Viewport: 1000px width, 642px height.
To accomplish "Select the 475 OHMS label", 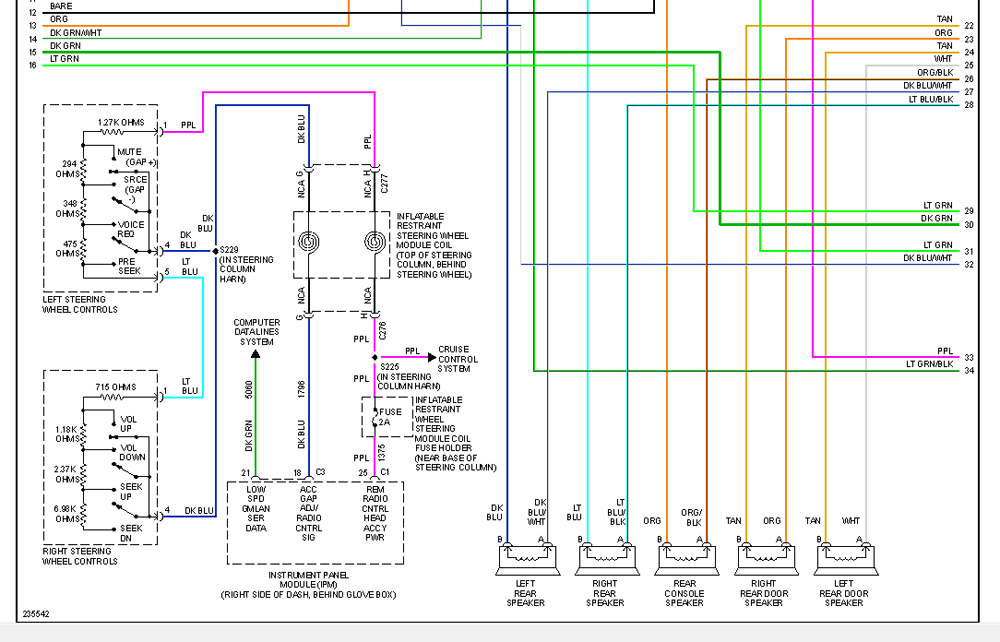I will (68, 249).
